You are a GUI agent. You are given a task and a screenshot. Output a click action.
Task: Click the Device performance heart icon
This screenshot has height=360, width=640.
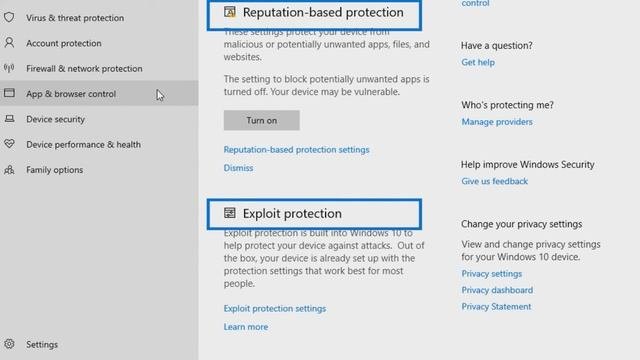[9, 144]
